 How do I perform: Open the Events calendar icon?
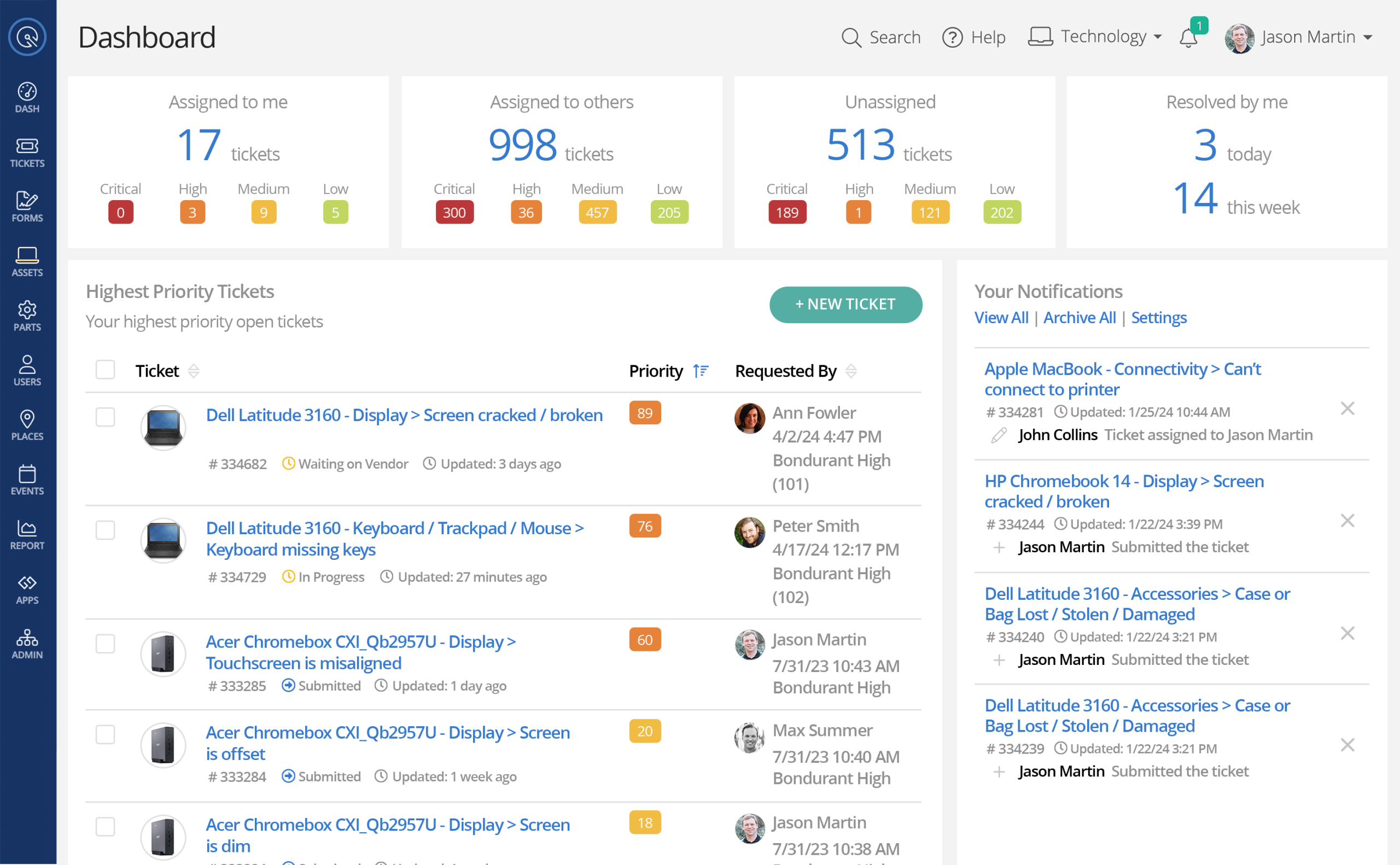[27, 479]
